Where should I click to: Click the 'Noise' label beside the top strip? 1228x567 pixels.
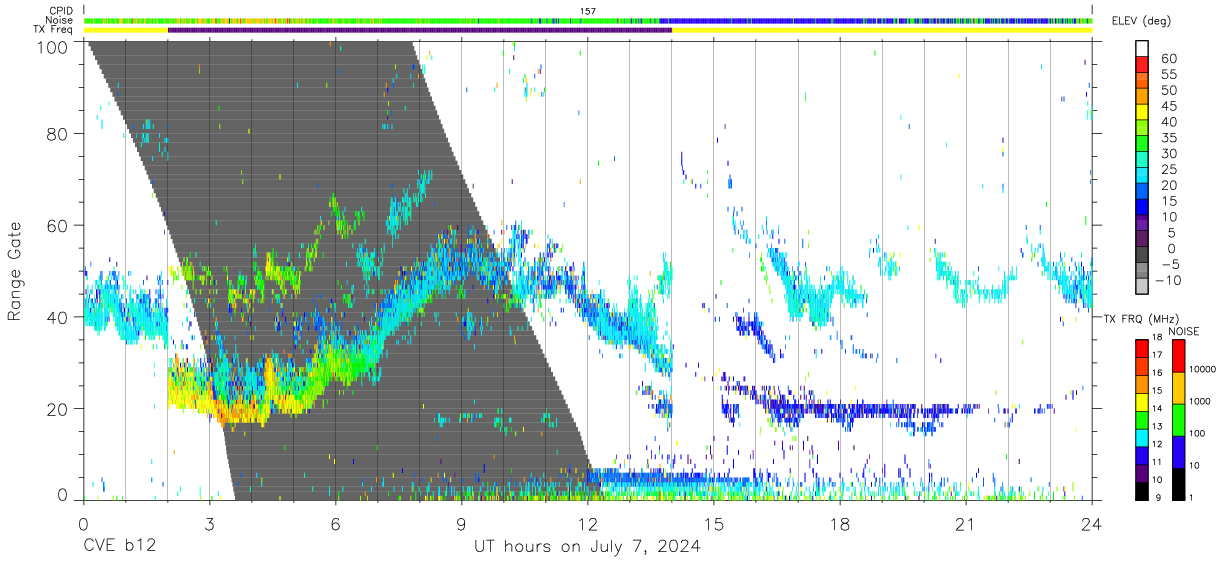pyautogui.click(x=60, y=20)
